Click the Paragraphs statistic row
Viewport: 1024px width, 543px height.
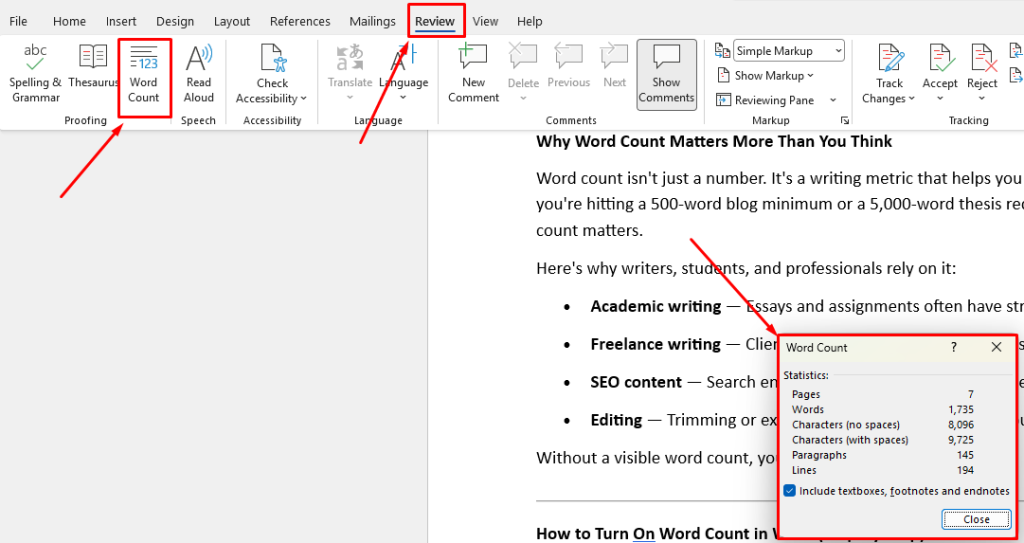(882, 455)
